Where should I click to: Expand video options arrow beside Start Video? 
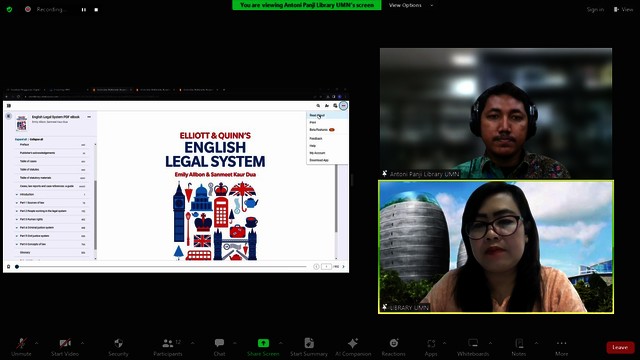82,343
